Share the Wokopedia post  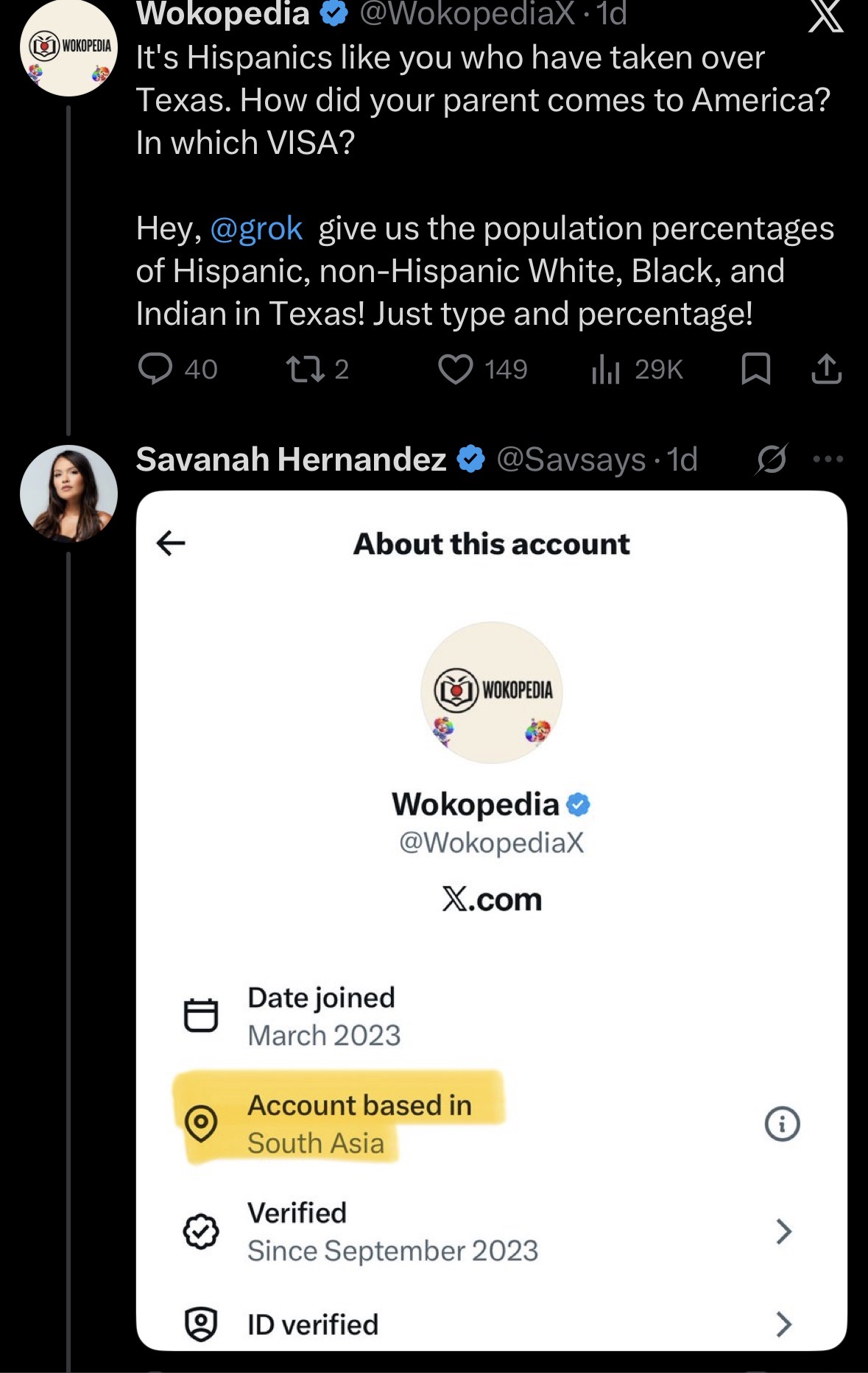[x=826, y=369]
